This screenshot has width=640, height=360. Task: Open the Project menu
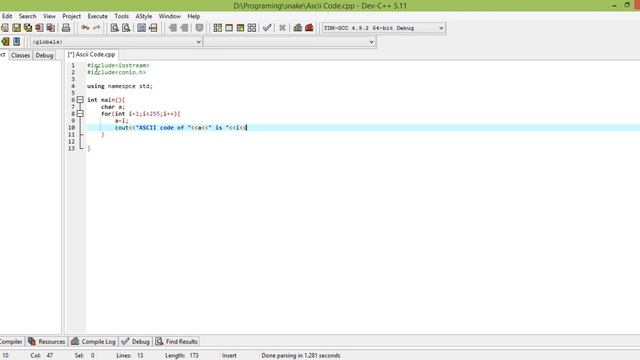pos(71,16)
